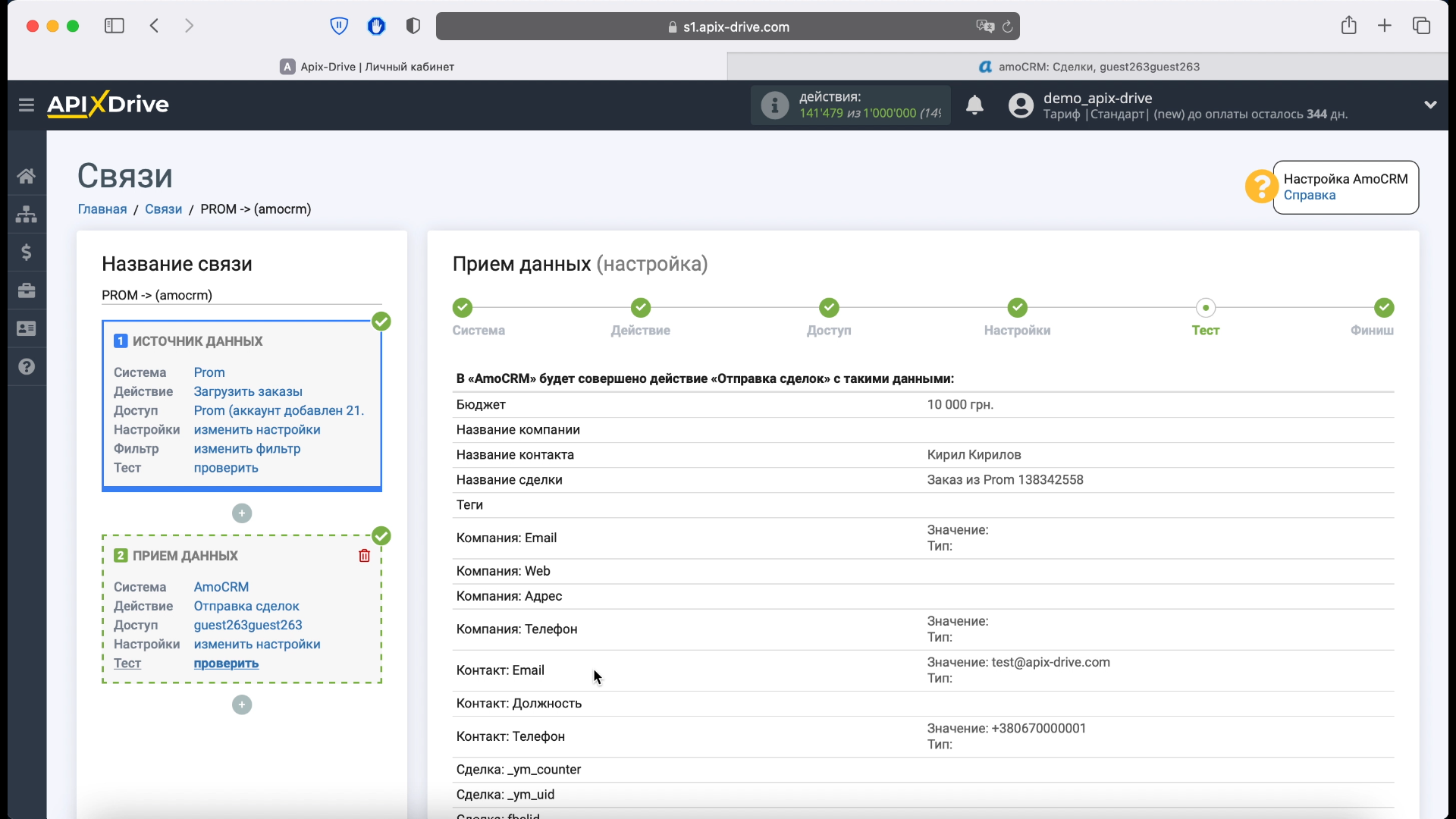Open billing dollar icon in sidebar
1456x819 pixels.
[27, 252]
